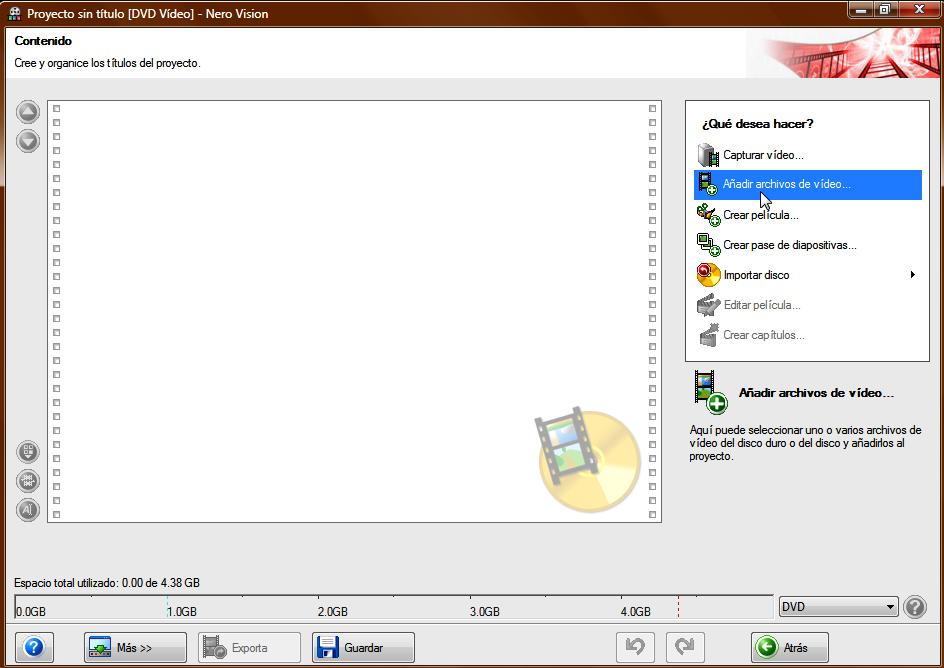Open help with the blue question mark button

pyautogui.click(x=34, y=648)
